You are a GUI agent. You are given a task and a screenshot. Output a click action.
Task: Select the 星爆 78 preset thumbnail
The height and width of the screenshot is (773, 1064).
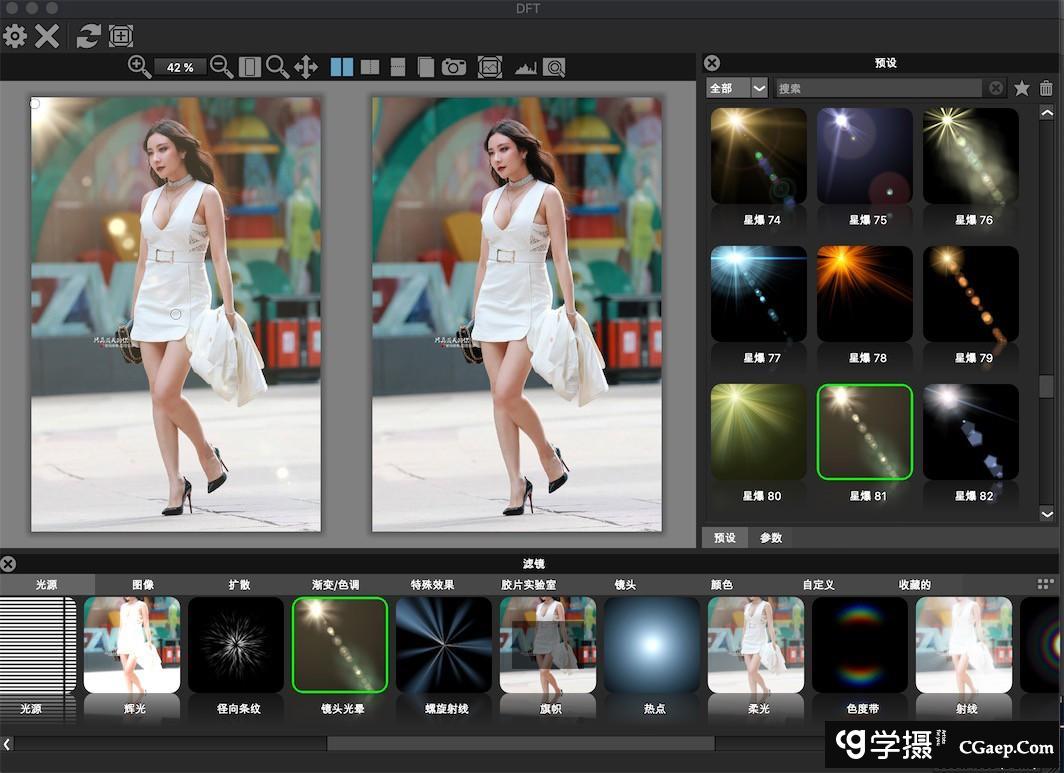click(x=866, y=294)
